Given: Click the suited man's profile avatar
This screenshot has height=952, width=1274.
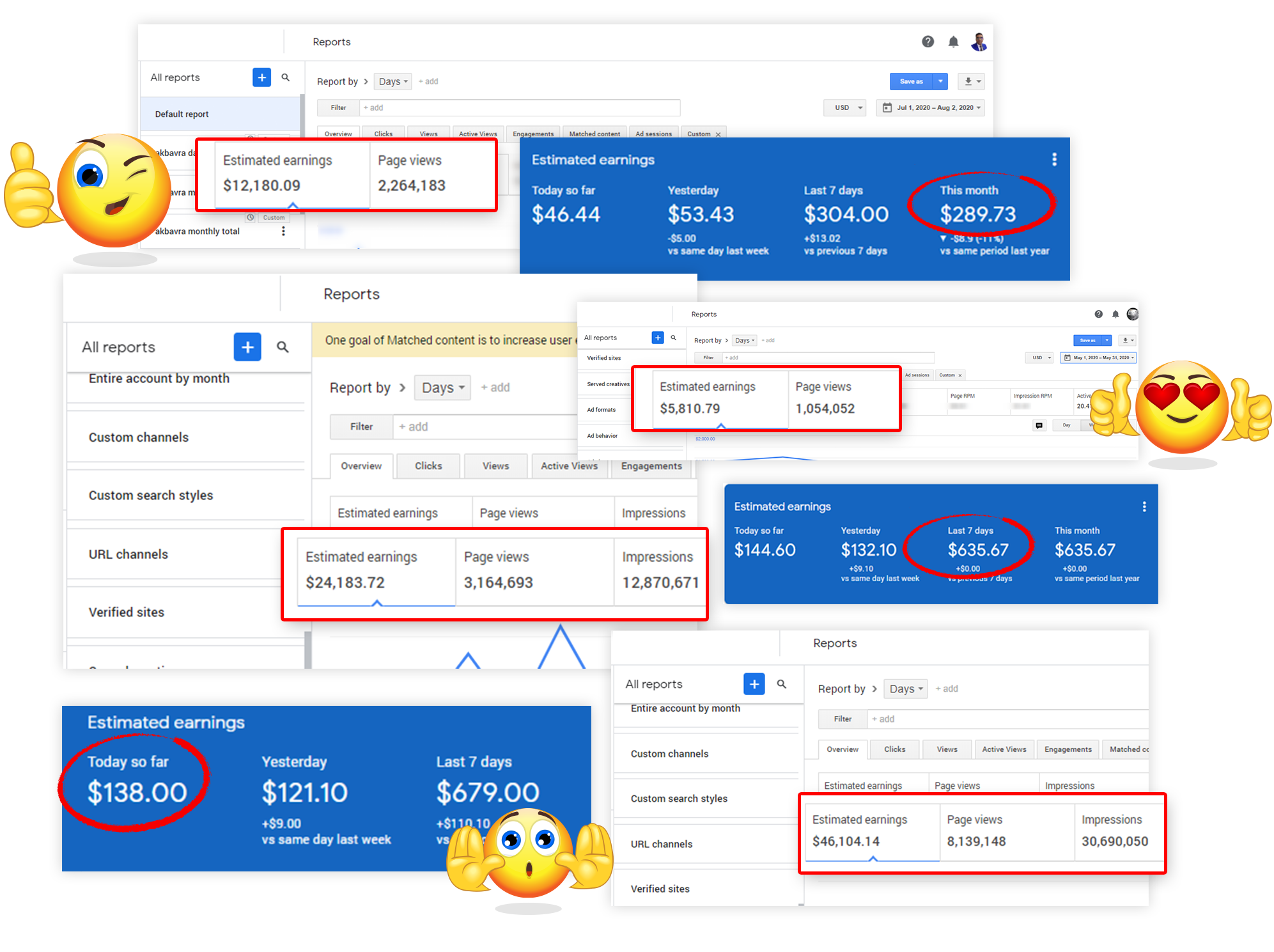Looking at the screenshot, I should pyautogui.click(x=979, y=42).
